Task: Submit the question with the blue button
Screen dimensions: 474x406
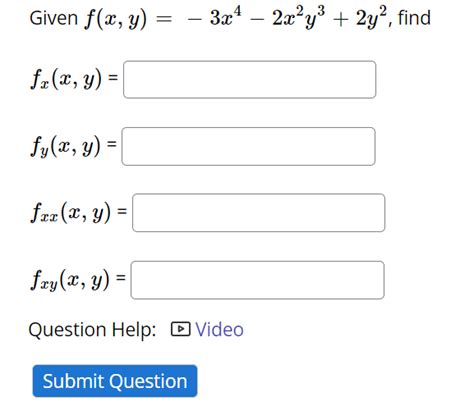Action: [115, 381]
